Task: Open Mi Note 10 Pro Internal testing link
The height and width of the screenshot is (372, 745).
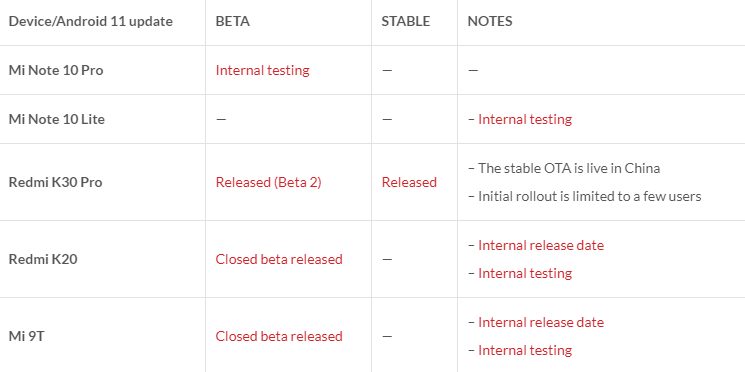Action: (x=262, y=70)
